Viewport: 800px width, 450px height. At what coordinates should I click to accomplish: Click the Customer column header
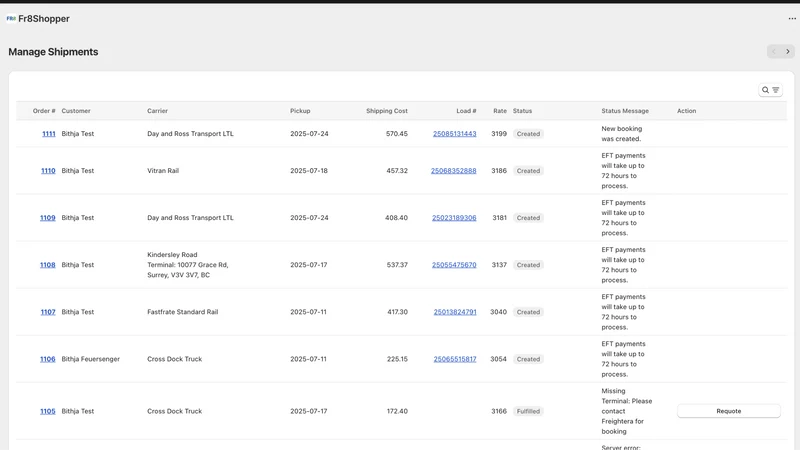pos(76,111)
